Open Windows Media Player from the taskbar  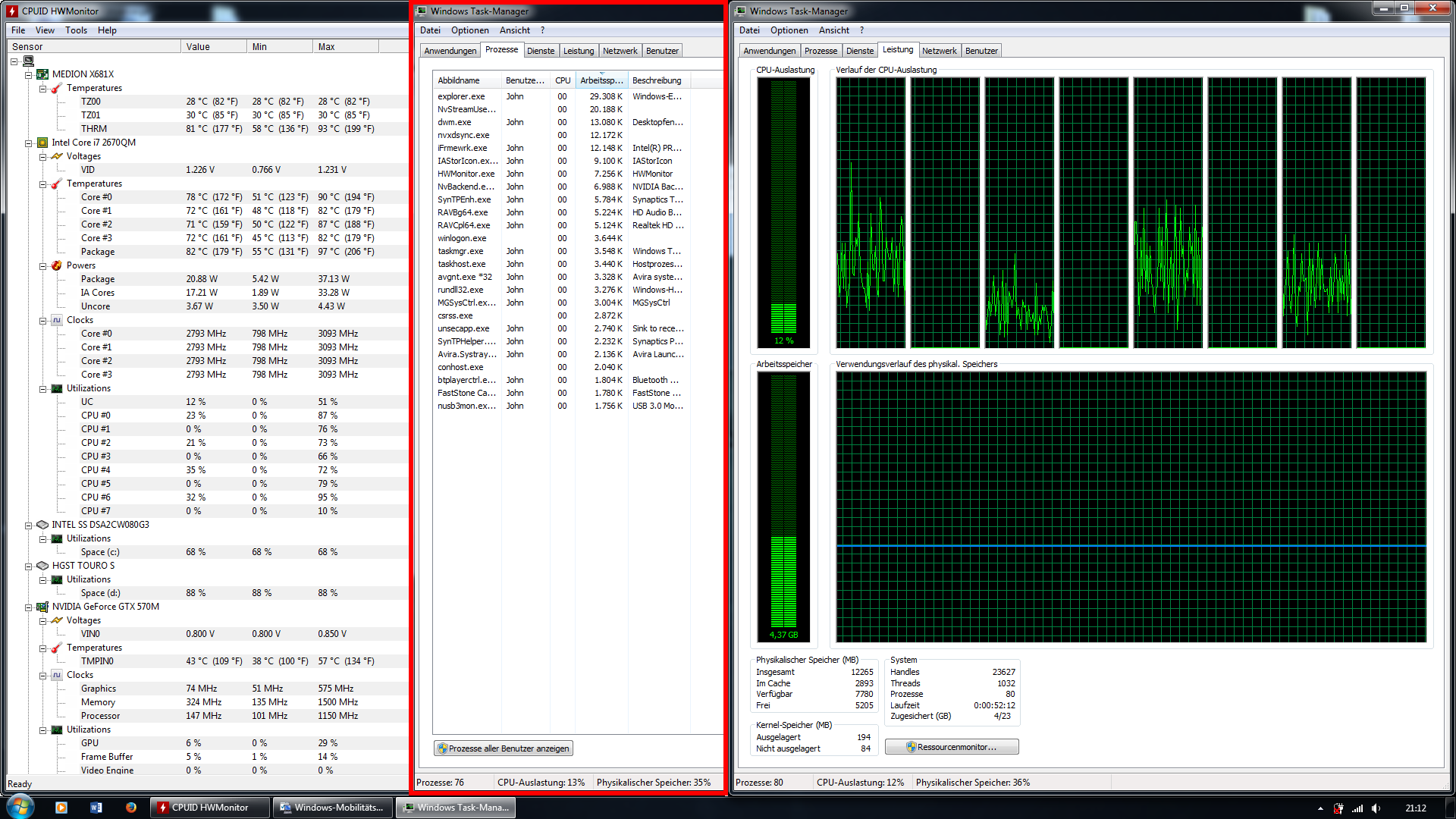click(x=61, y=808)
